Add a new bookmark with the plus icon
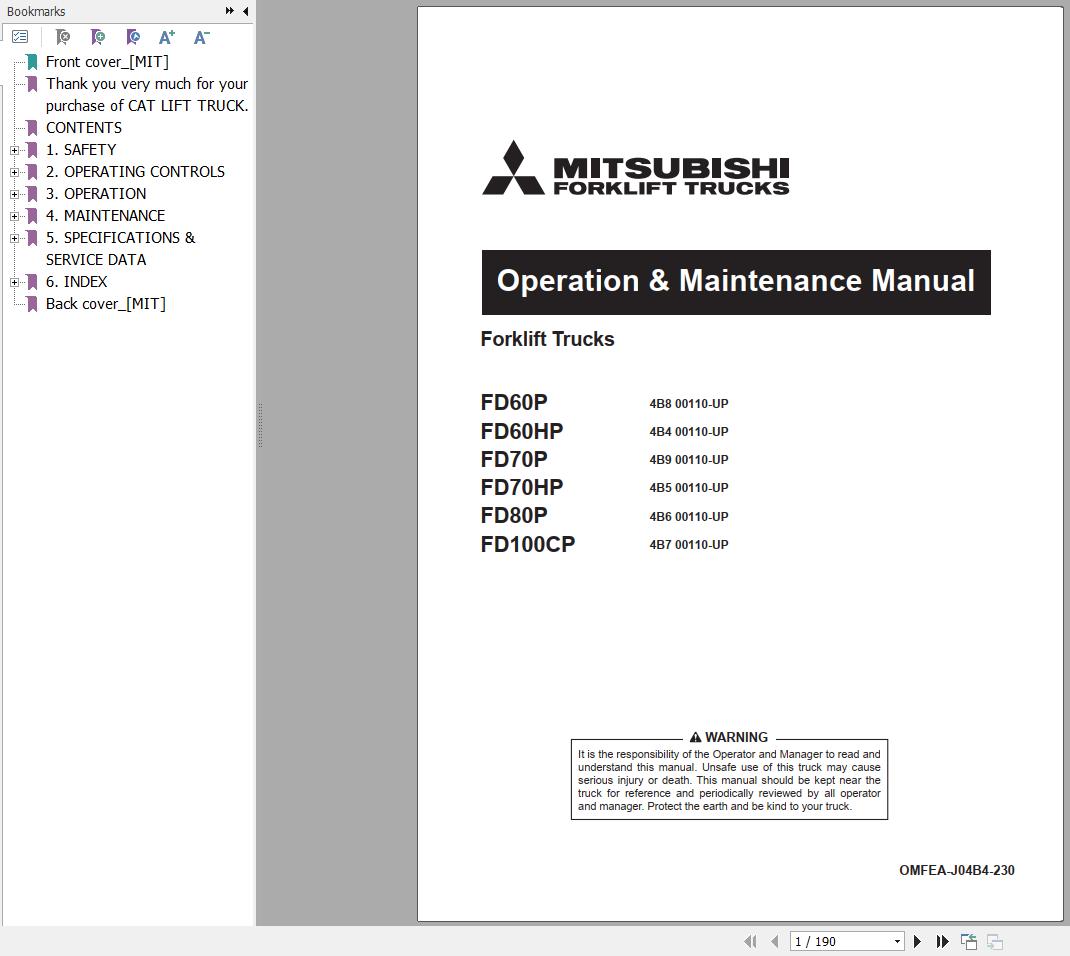This screenshot has height=956, width=1070. [x=98, y=37]
